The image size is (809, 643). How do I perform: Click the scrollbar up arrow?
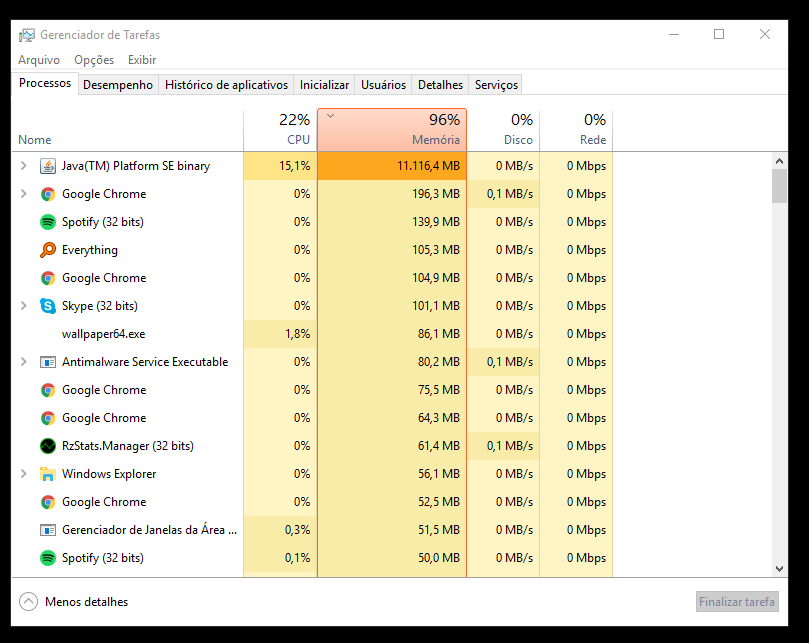(x=779, y=161)
